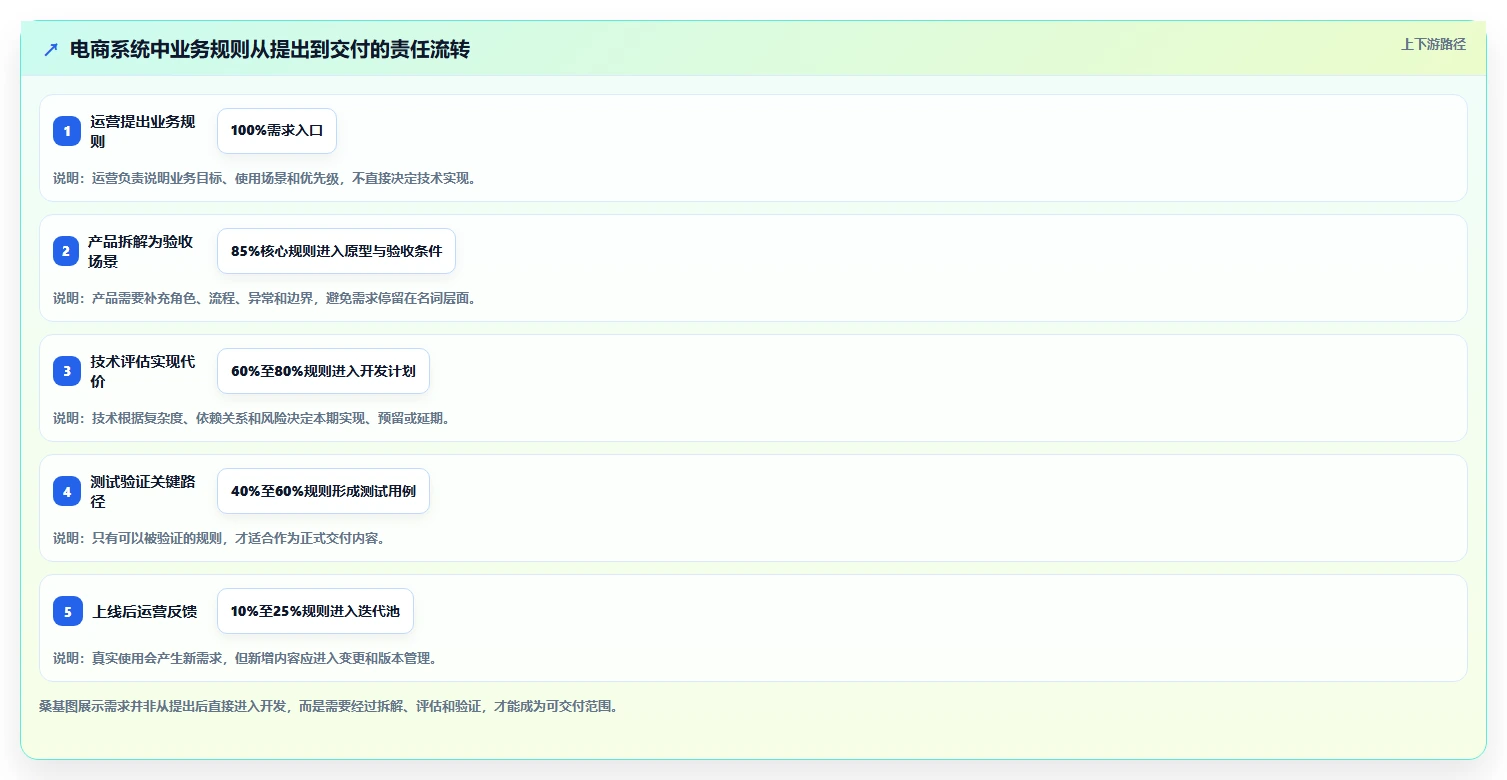Click the description starting 真实使用会产生新需求
Viewport: 1507px width, 780px height.
(x=245, y=658)
